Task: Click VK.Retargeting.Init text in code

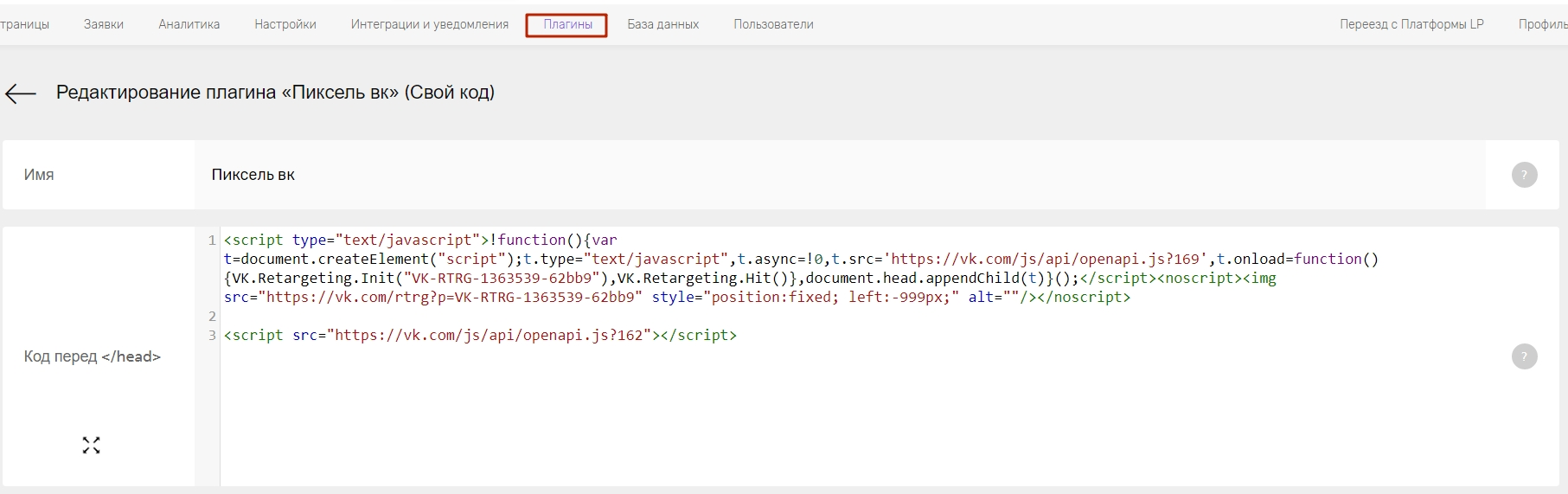Action: pos(313,278)
